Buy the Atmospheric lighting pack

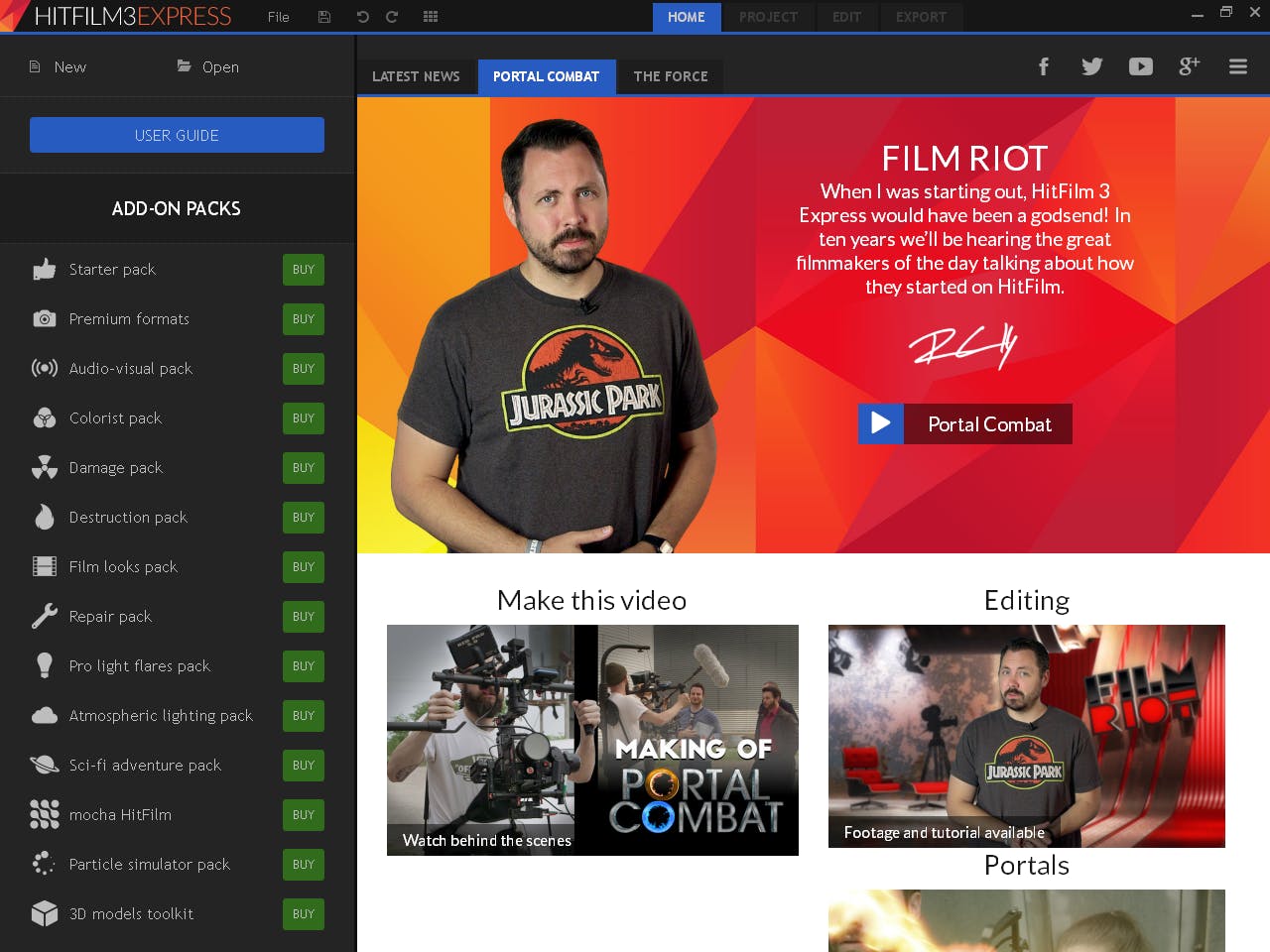pyautogui.click(x=304, y=716)
